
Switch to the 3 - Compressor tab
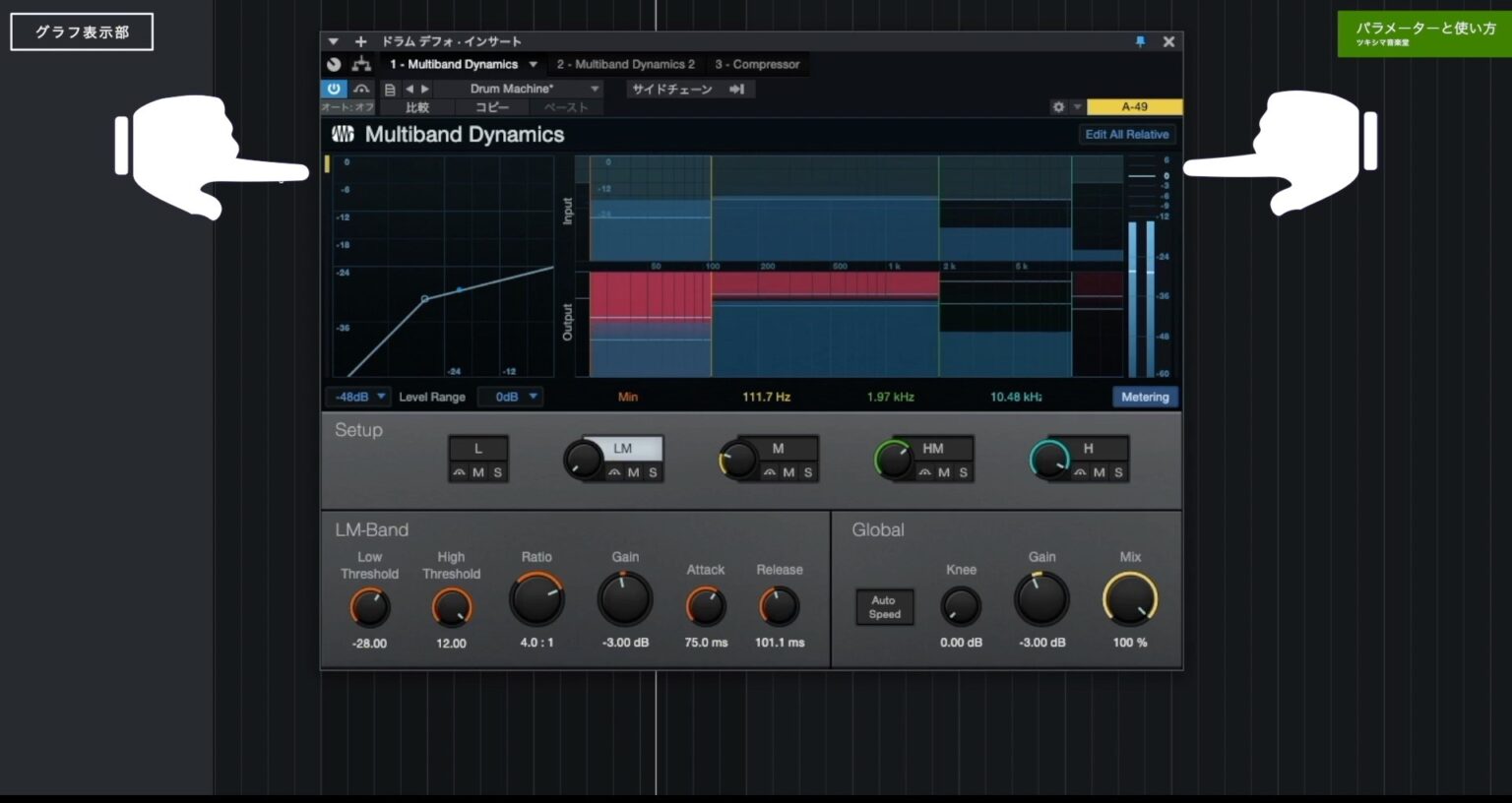tap(758, 64)
